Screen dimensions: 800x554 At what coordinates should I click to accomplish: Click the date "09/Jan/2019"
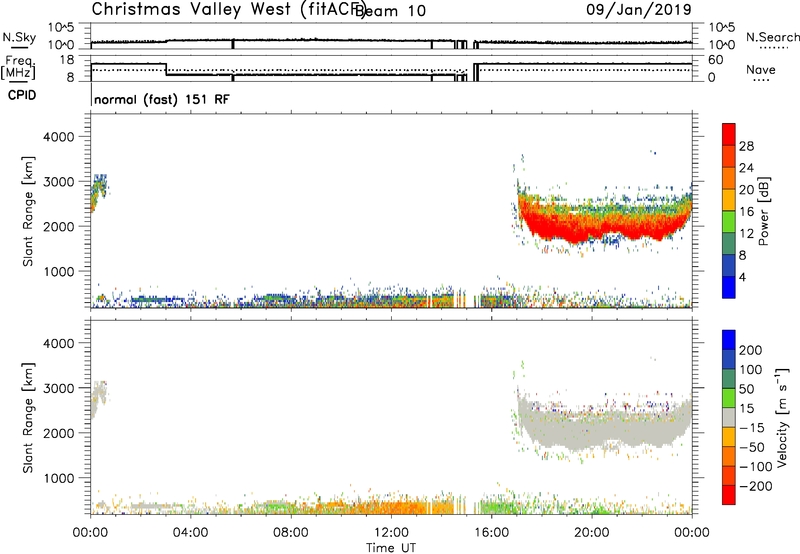639,9
